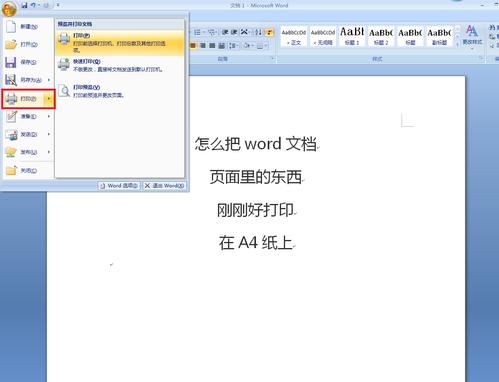This screenshot has width=499, height=382.
Task: Click the 快速打印 (Quick Print) option
Action: (x=120, y=65)
